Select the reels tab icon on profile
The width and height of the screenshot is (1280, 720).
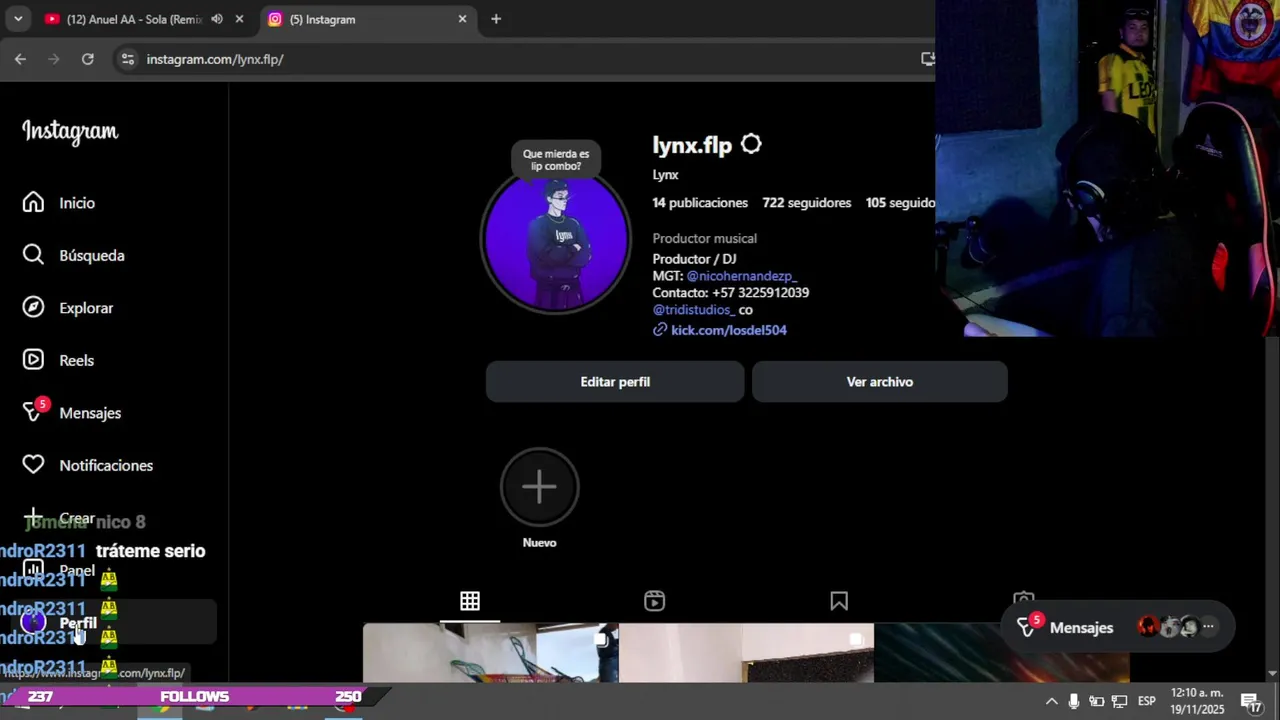coord(654,601)
